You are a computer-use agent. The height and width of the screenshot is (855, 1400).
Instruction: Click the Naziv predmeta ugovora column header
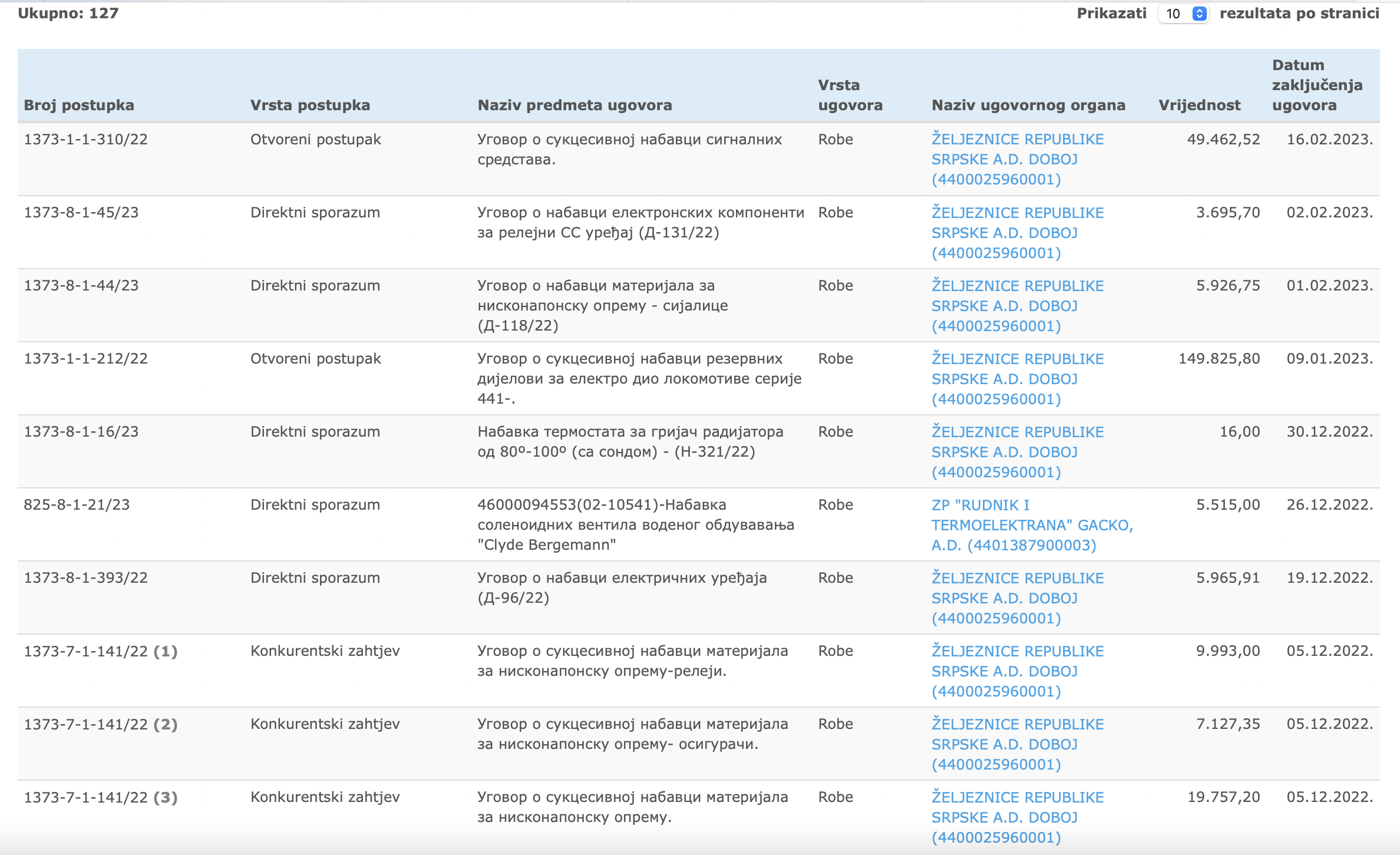pos(574,105)
